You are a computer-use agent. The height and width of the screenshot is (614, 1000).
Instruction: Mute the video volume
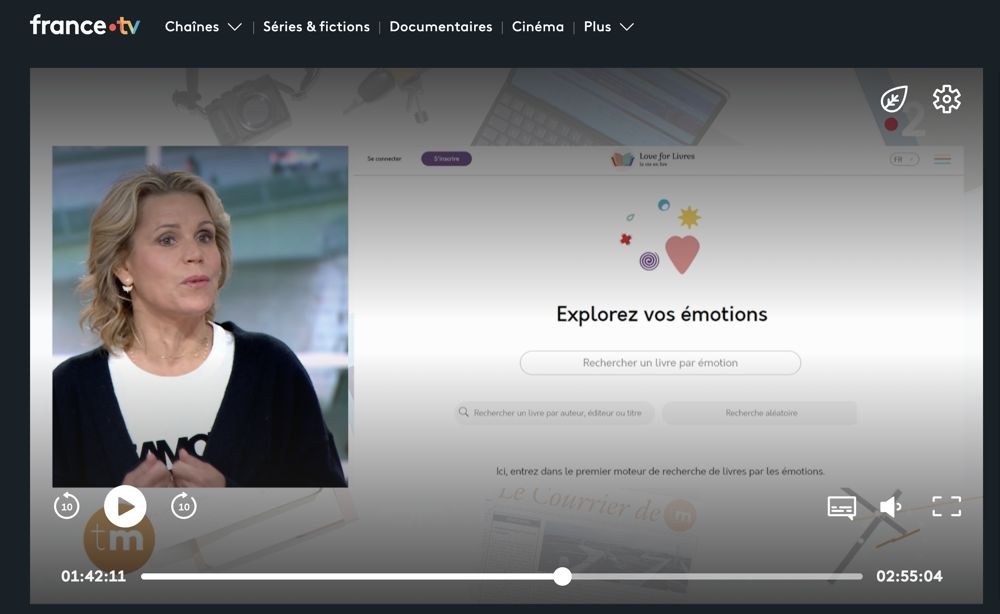[x=890, y=506]
